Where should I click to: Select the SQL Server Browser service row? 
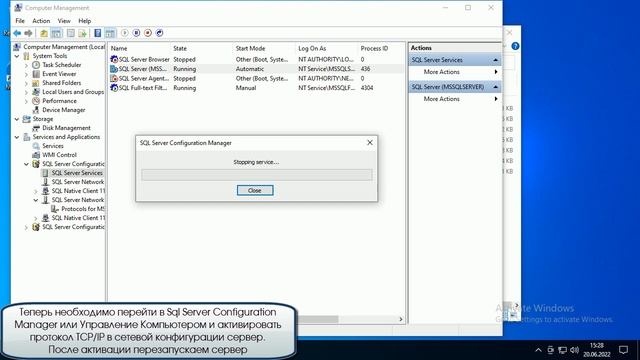256,60
